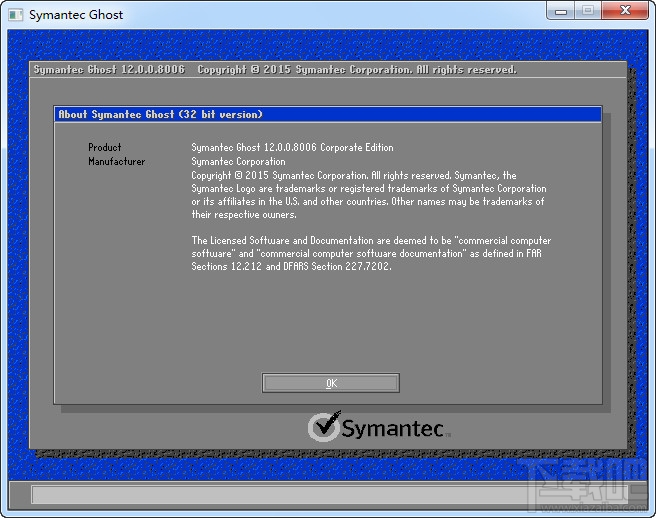656x518 pixels.
Task: Maximize the Symantec Ghost window
Action: (x=588, y=10)
